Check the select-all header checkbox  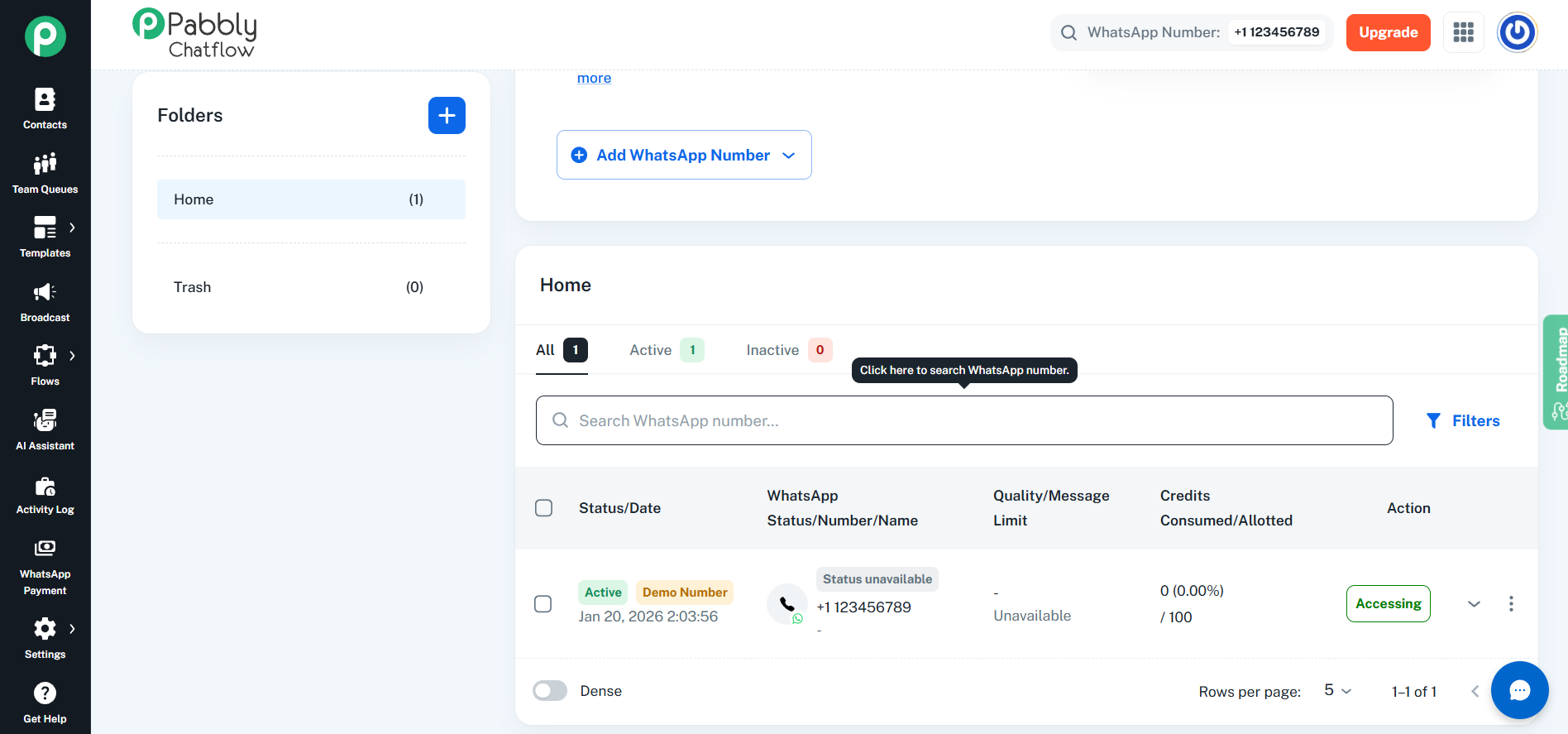(543, 508)
